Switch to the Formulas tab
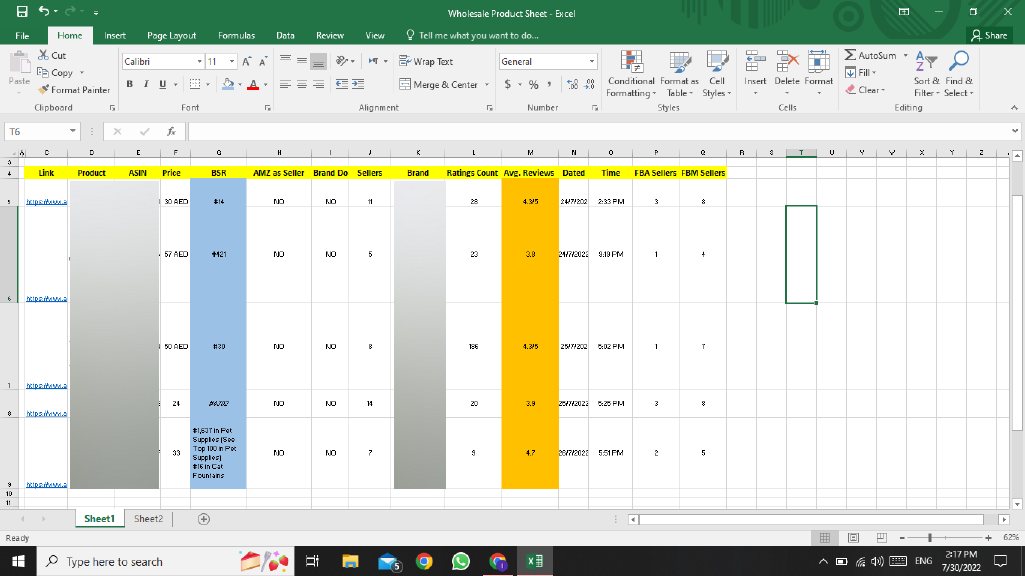Image resolution: width=1025 pixels, height=576 pixels. (x=237, y=35)
